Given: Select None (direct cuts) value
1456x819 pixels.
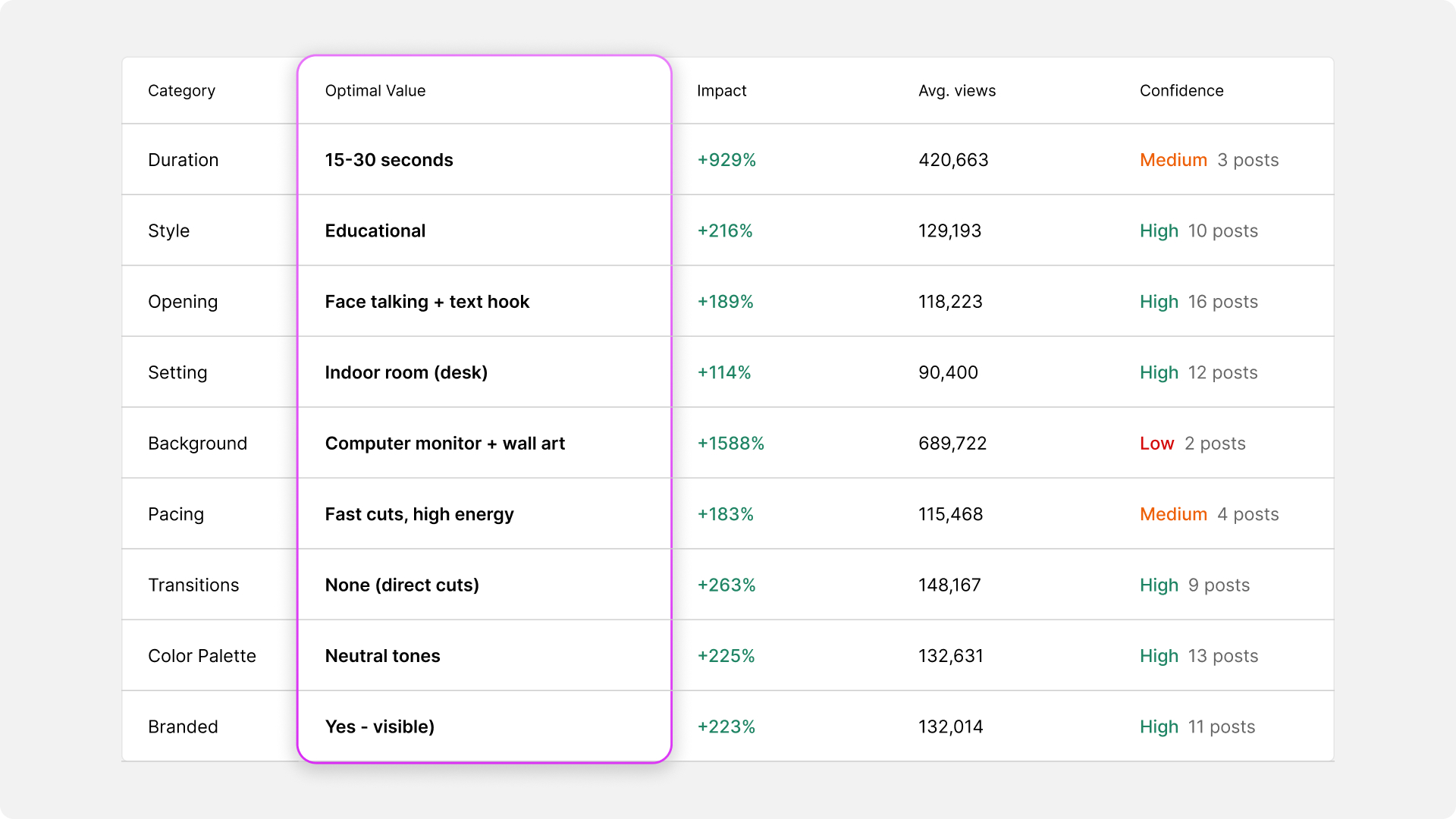Looking at the screenshot, I should 401,585.
